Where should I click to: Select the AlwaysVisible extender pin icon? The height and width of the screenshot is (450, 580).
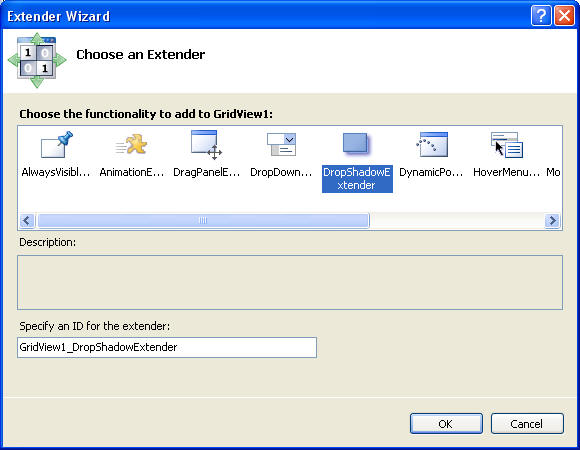click(x=57, y=145)
